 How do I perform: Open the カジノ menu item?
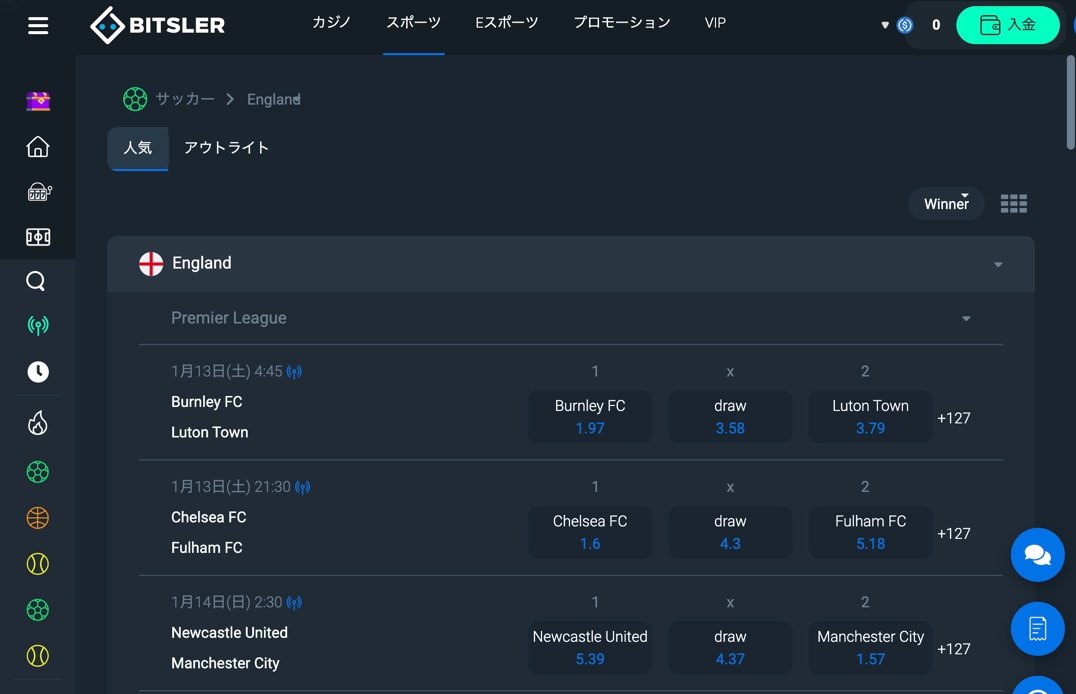point(331,23)
